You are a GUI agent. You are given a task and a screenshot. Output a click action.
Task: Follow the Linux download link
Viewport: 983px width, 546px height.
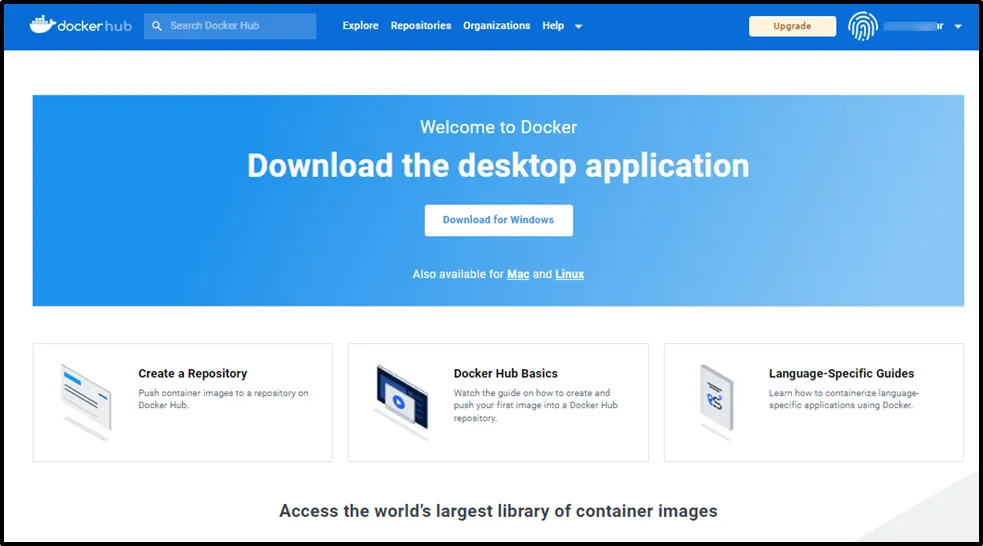[x=569, y=274]
